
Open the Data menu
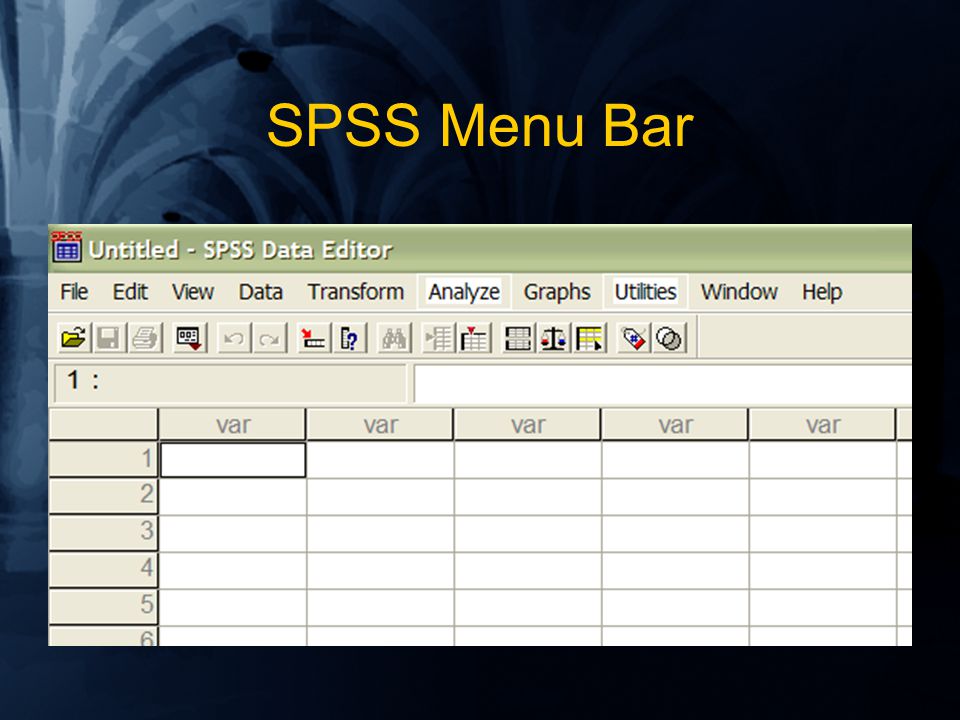(x=261, y=292)
